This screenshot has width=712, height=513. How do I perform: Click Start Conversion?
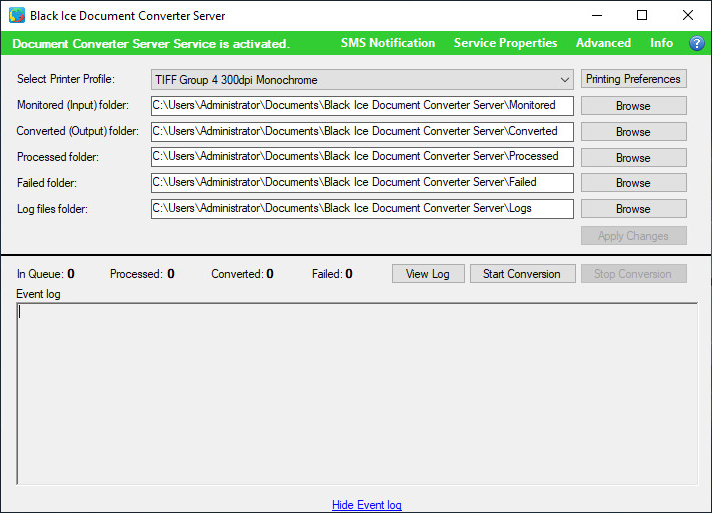[523, 274]
